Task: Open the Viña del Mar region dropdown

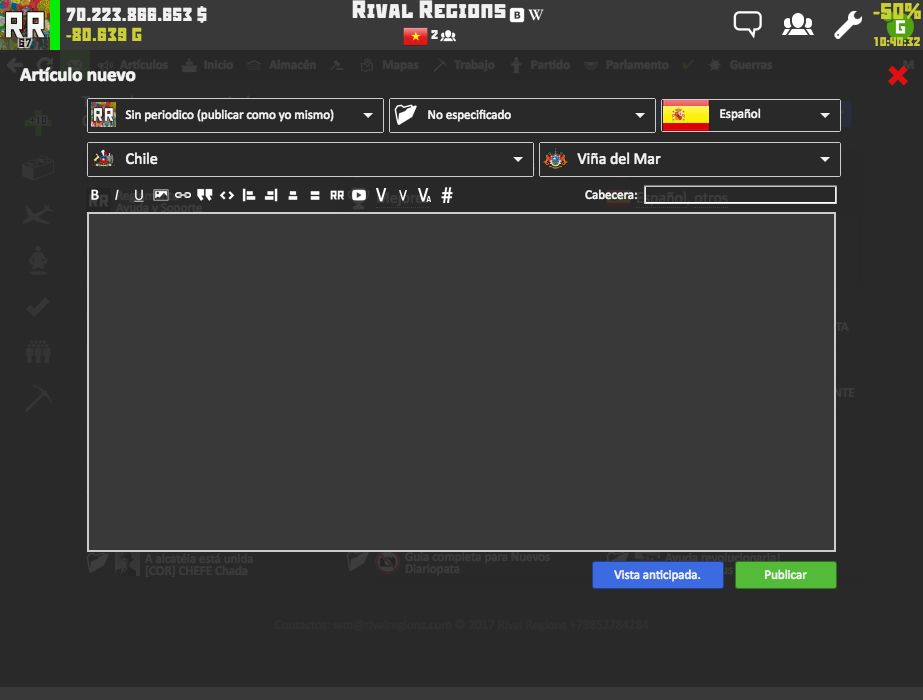Action: (690, 159)
